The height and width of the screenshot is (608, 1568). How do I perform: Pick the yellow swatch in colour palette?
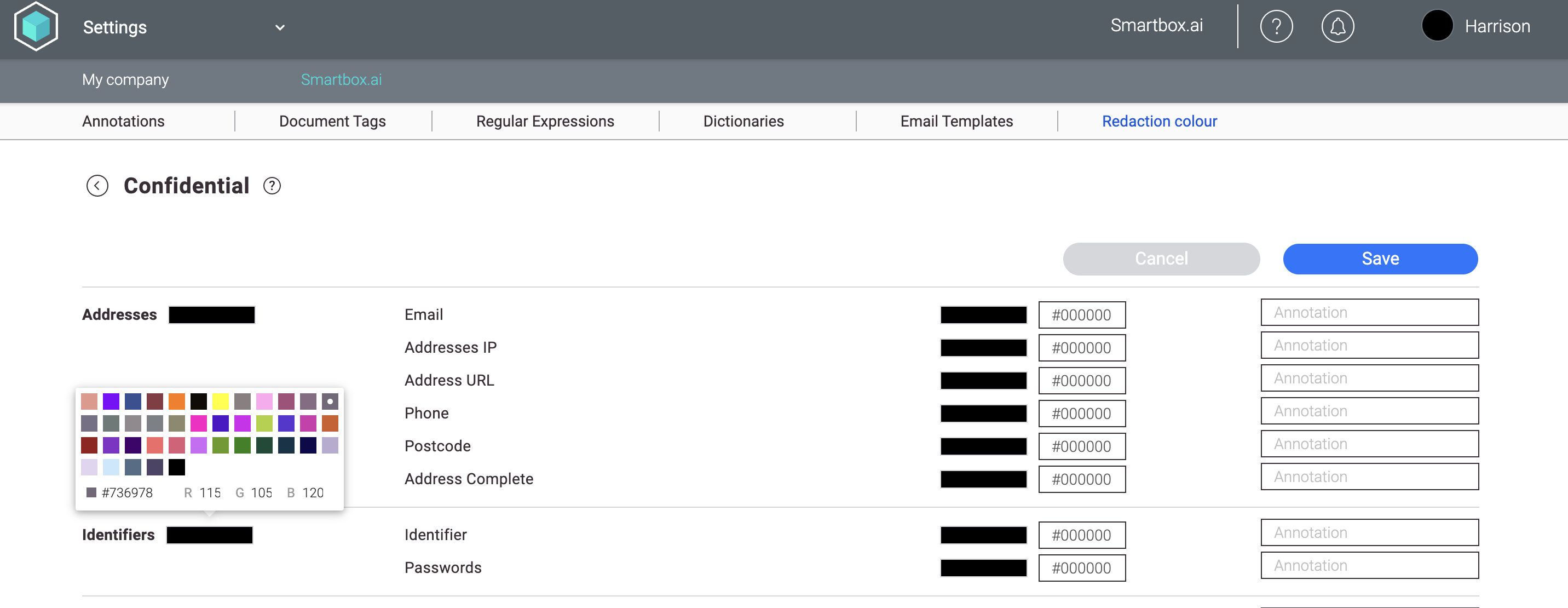[x=220, y=401]
